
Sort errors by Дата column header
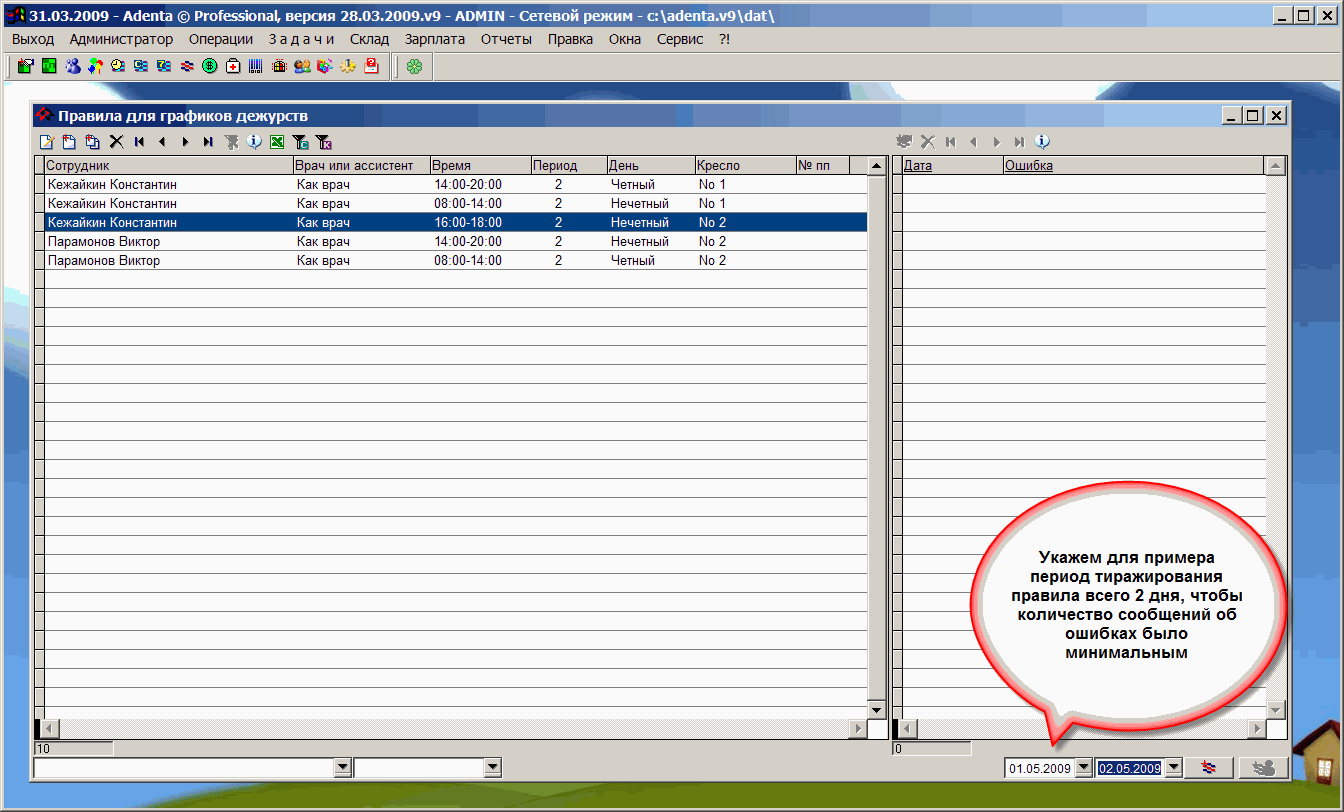click(918, 166)
